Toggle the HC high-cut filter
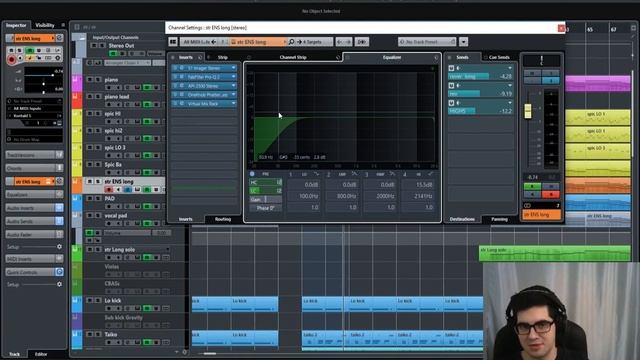640x360 pixels. [265, 182]
